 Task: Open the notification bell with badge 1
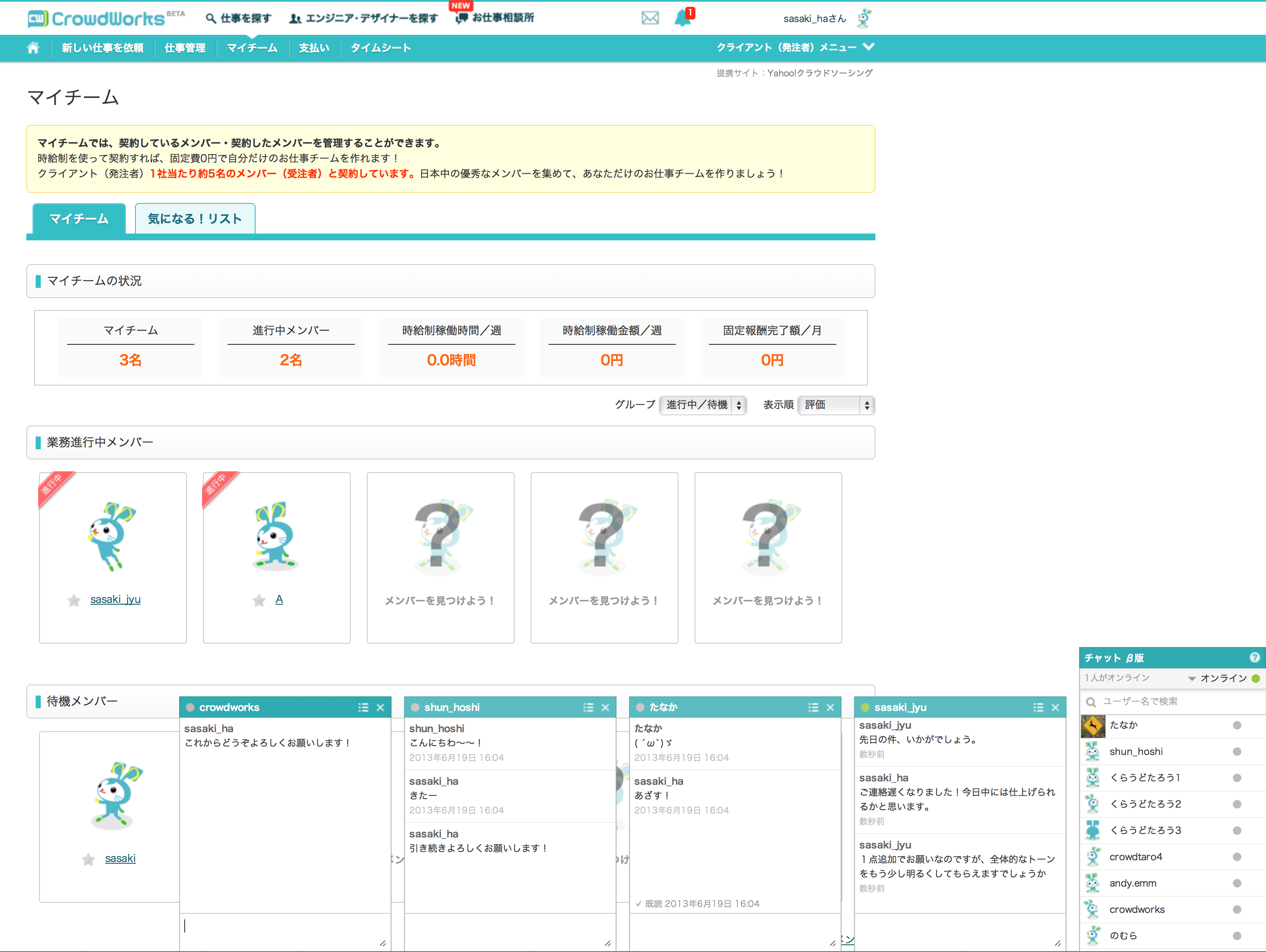682,18
